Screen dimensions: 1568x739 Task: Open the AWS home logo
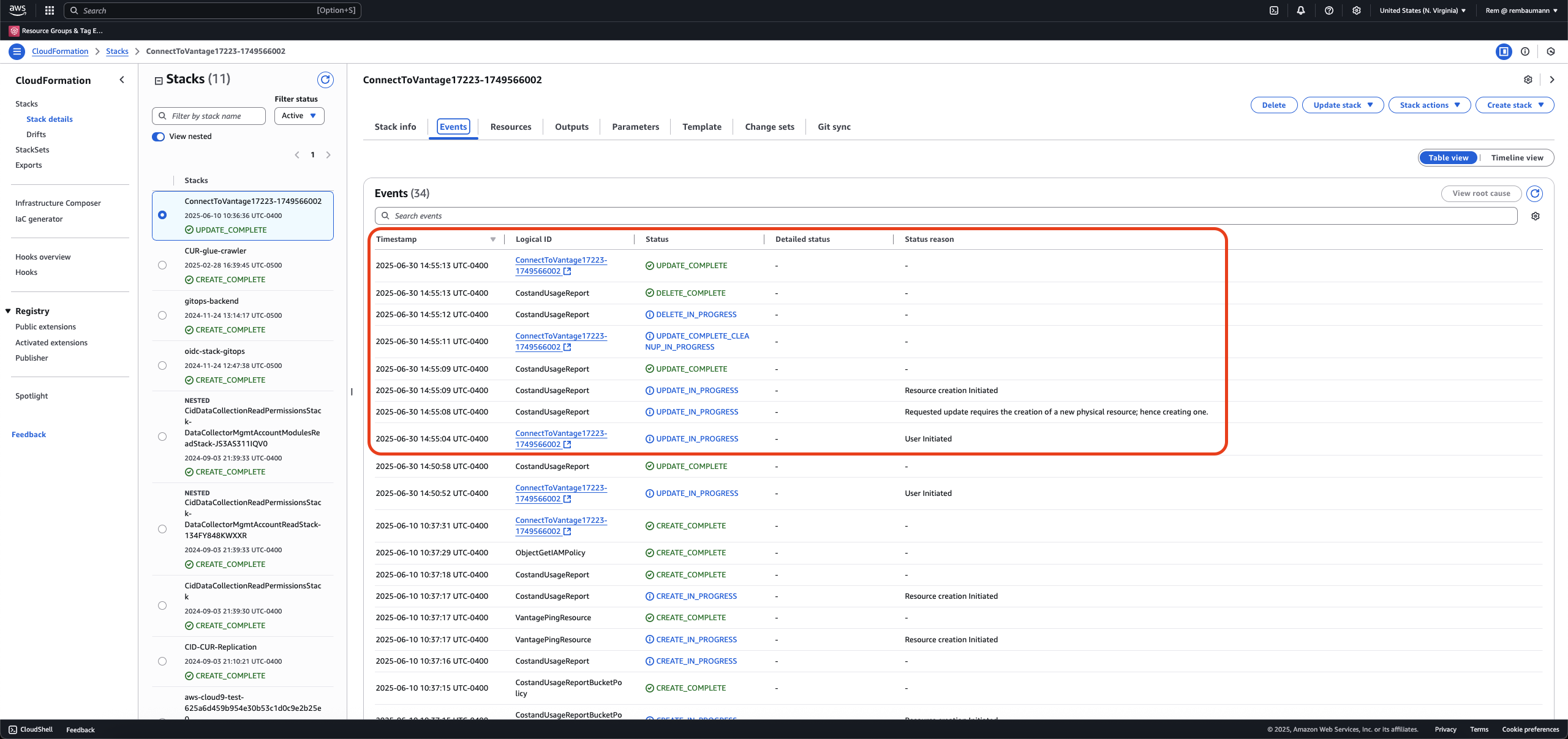point(17,10)
